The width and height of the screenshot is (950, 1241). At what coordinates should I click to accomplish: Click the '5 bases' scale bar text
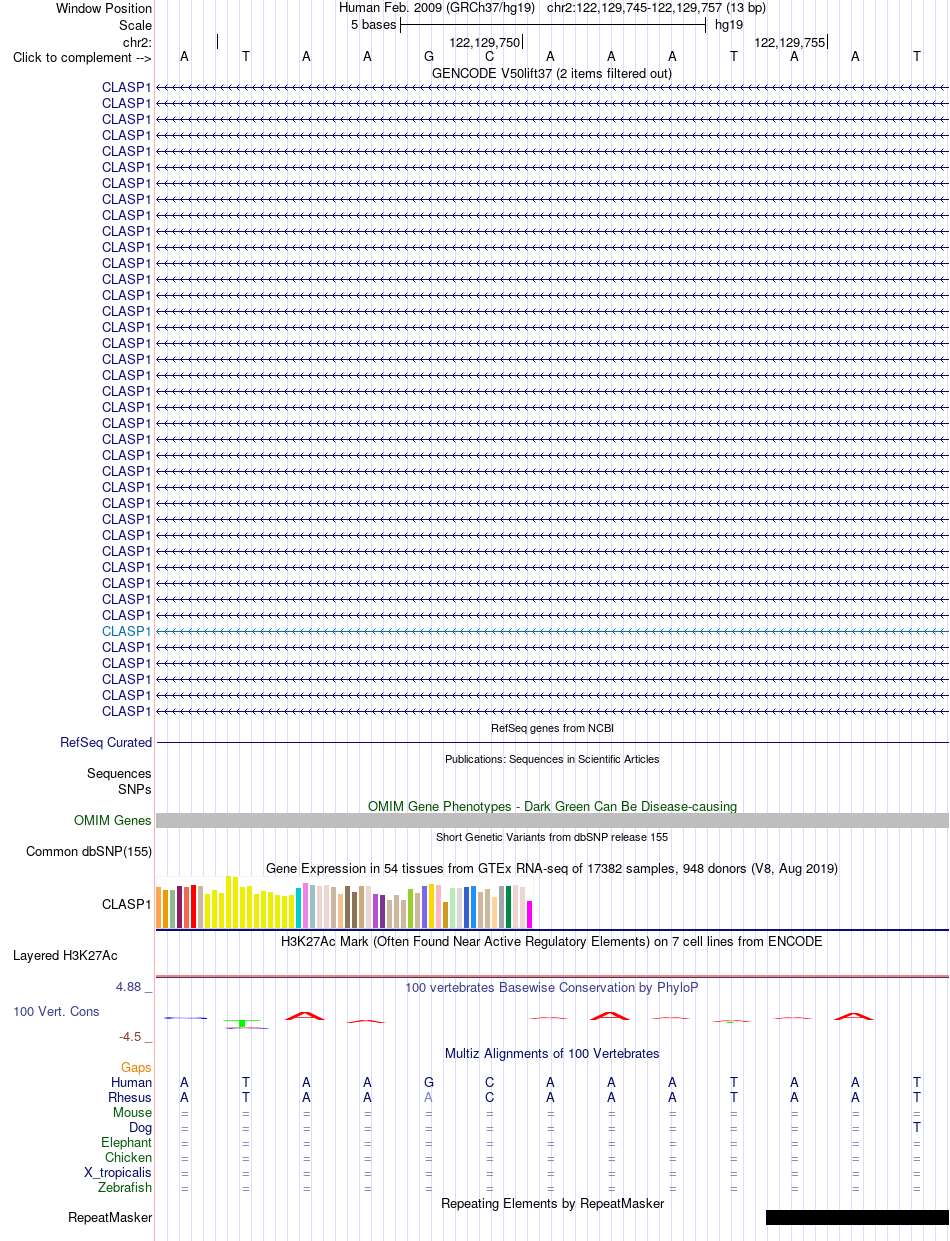click(374, 25)
